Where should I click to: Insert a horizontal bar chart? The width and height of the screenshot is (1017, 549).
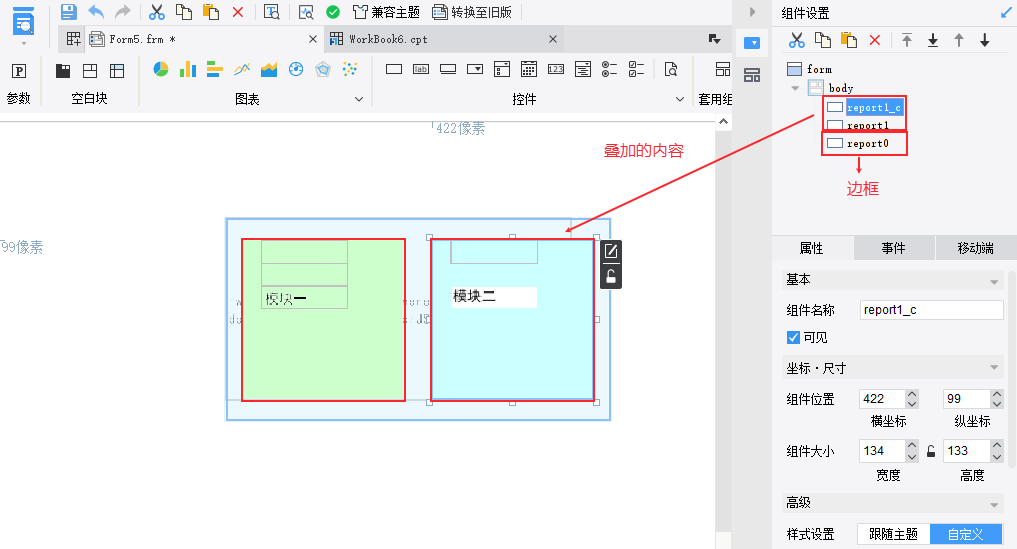click(215, 69)
